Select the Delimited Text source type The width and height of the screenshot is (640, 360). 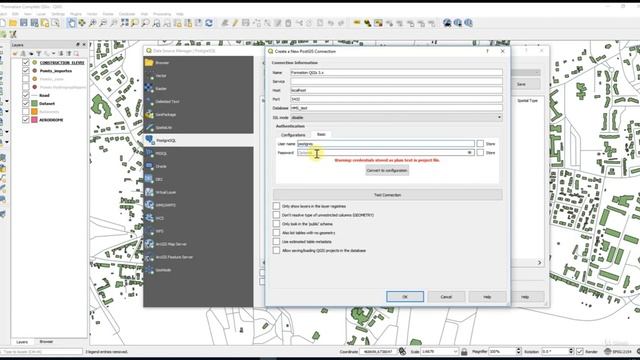198,102
